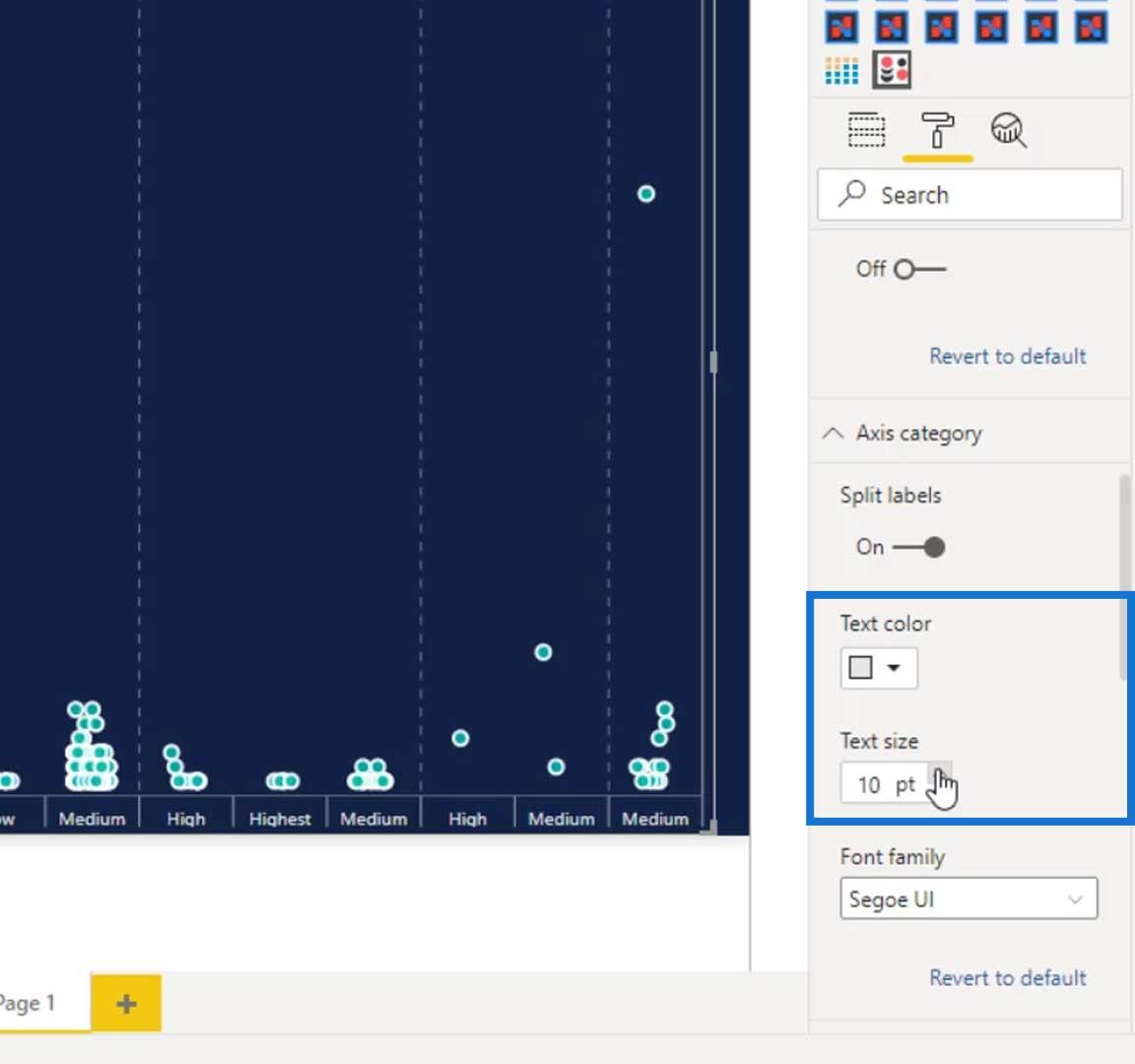The height and width of the screenshot is (1064, 1135).
Task: Turn on the Off toggle switch
Action: (x=919, y=269)
